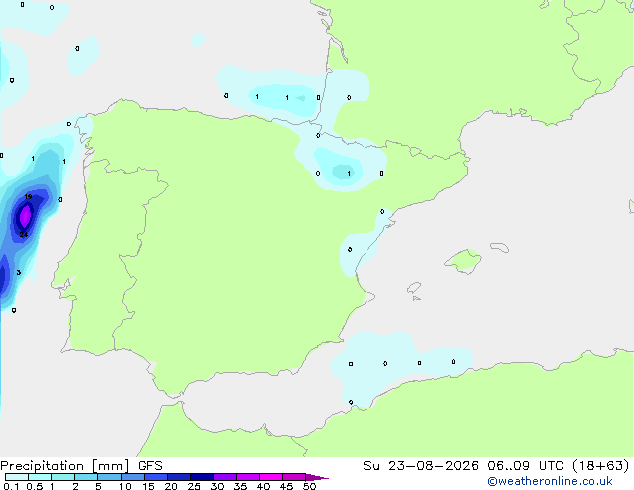Choose the 15–20 mm legend color swatch
Image resolution: width=634 pixels, height=490 pixels.
pos(156,477)
